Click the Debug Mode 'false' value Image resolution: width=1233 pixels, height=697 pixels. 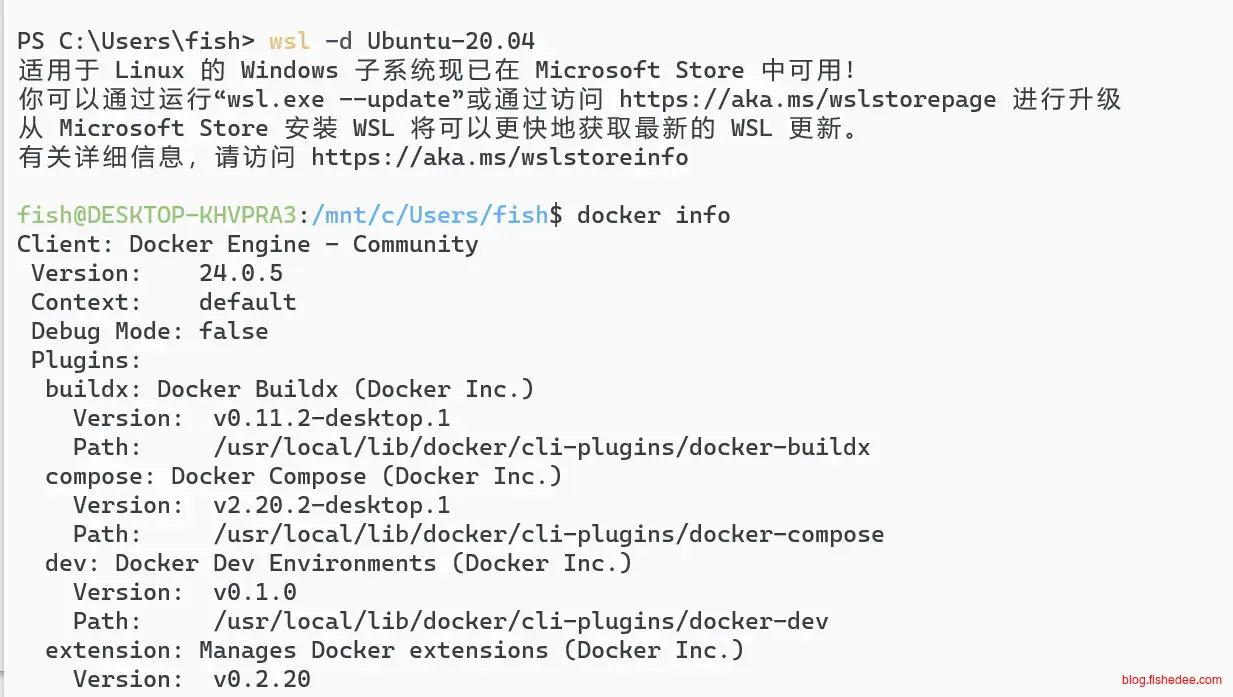pos(233,331)
